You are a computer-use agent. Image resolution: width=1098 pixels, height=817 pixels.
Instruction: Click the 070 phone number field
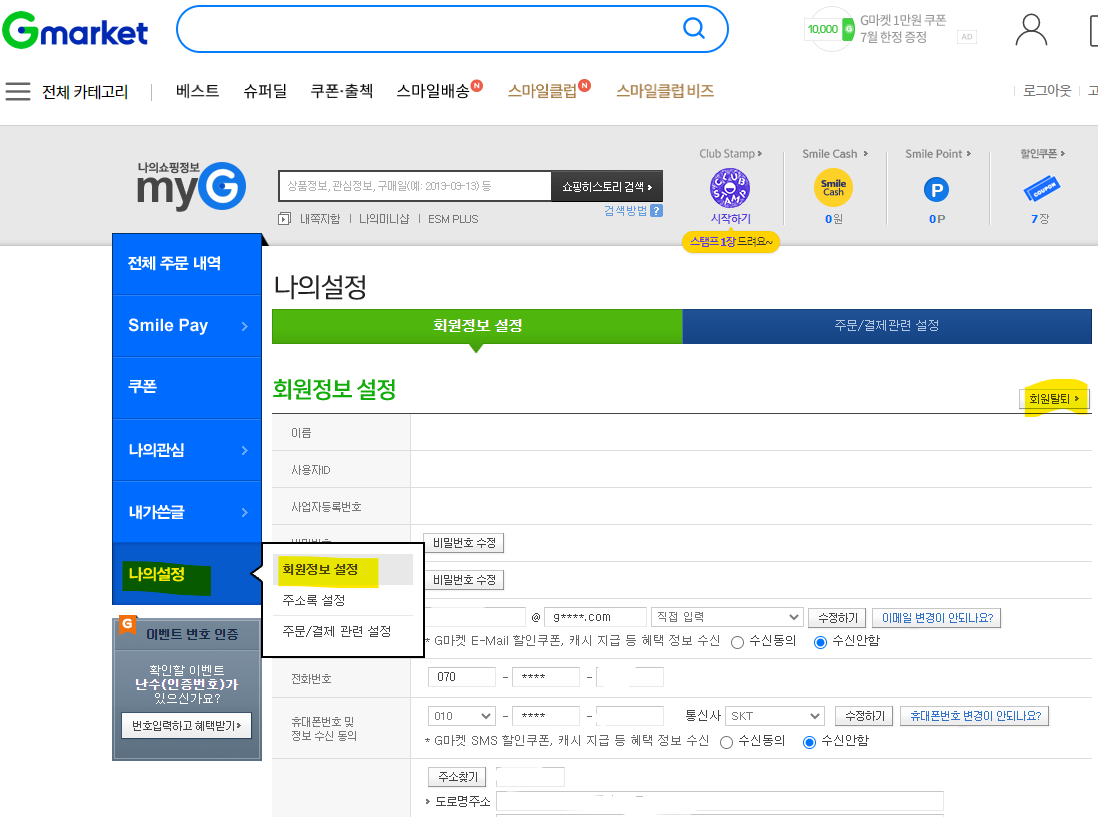[461, 677]
